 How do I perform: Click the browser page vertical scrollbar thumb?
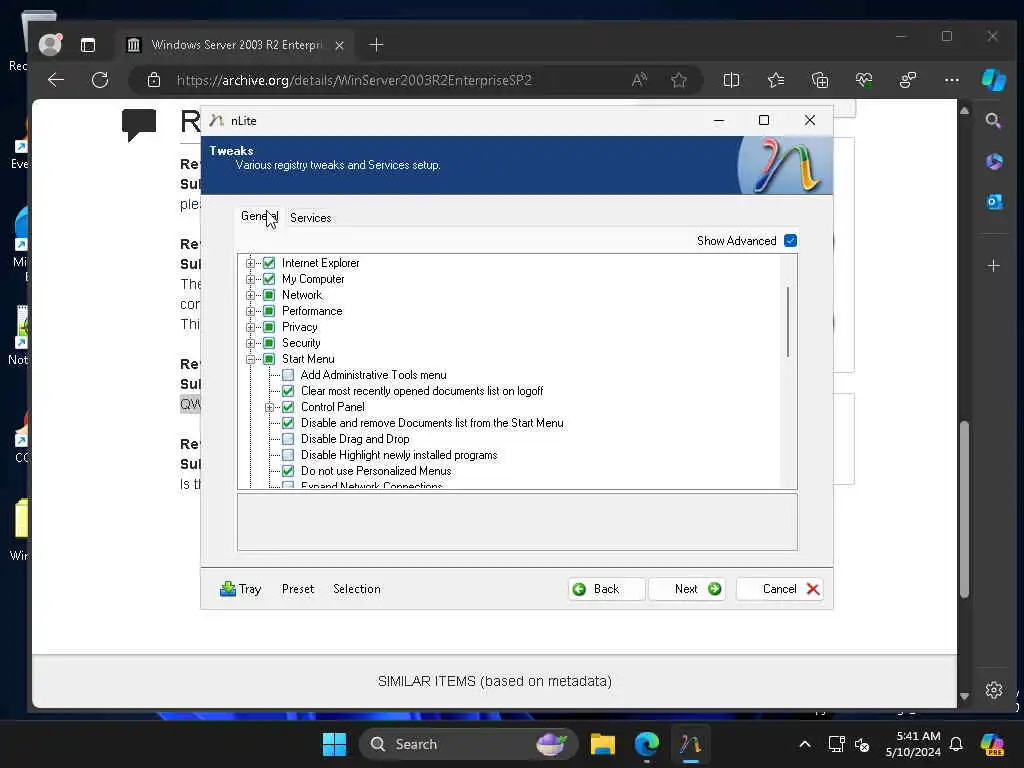click(964, 509)
